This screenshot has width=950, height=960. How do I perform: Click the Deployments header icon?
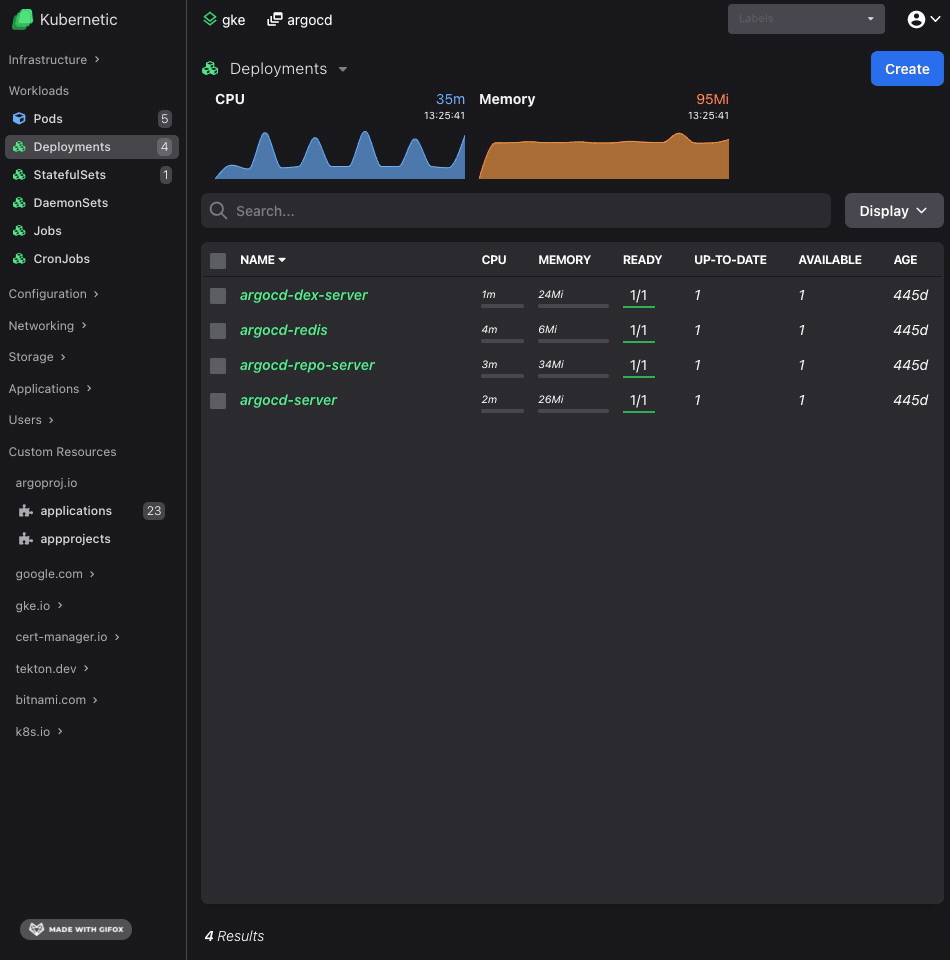pyautogui.click(x=211, y=69)
